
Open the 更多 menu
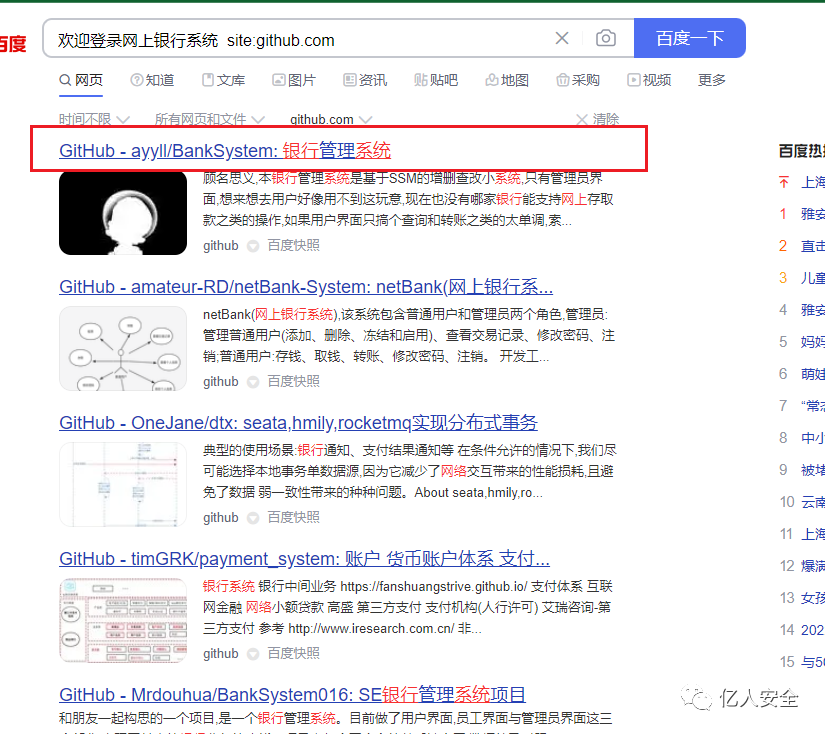pyautogui.click(x=712, y=80)
